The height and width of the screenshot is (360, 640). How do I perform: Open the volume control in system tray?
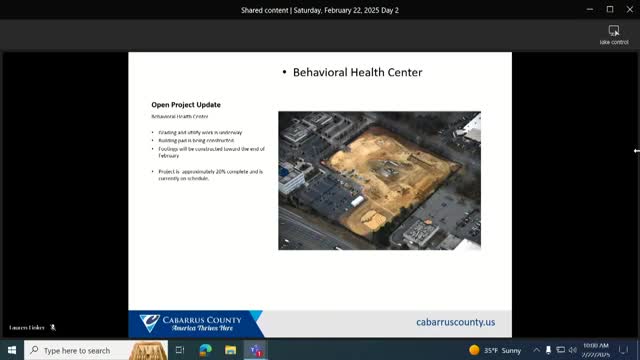pos(573,350)
